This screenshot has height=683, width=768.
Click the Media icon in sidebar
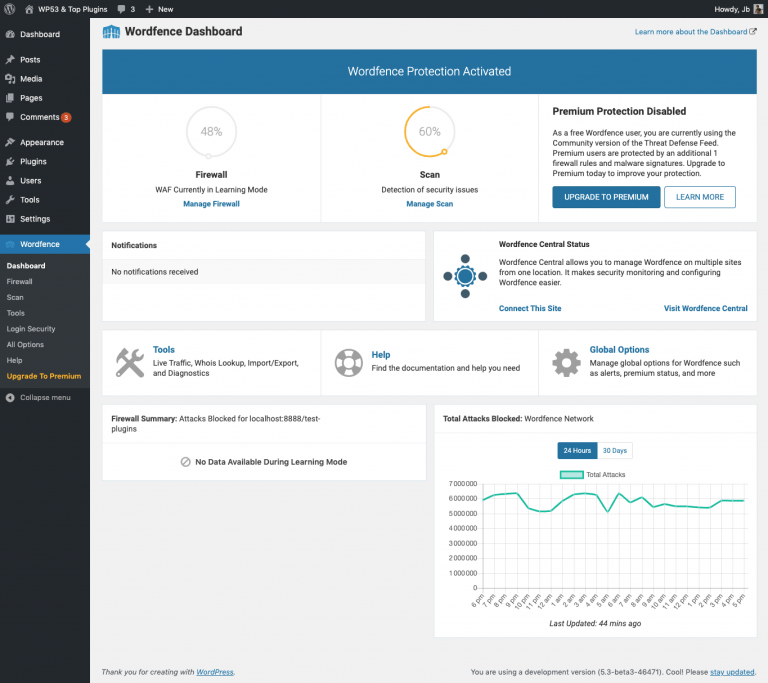pyautogui.click(x=10, y=79)
